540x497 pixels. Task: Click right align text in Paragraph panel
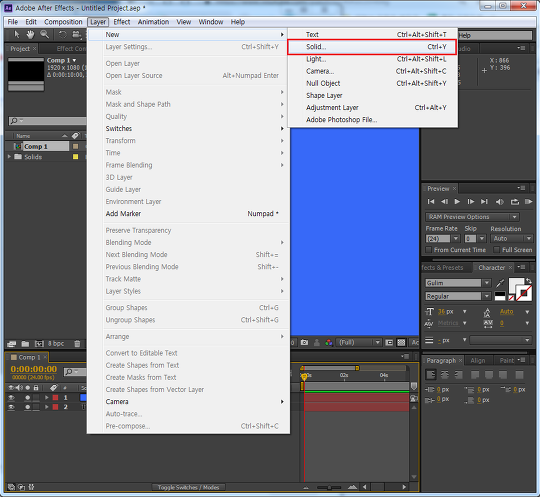[x=458, y=374]
